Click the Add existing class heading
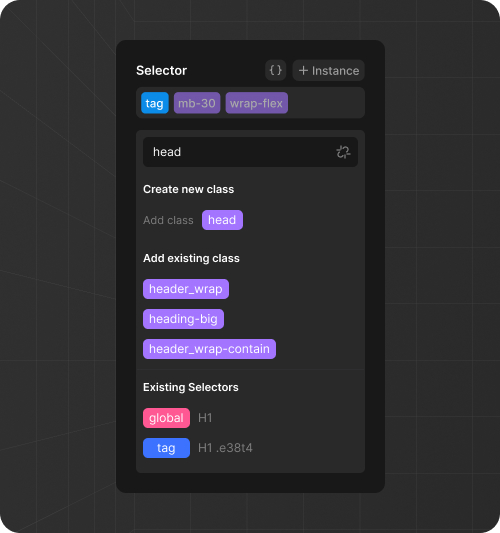Viewport: 500px width, 533px height. tap(191, 258)
